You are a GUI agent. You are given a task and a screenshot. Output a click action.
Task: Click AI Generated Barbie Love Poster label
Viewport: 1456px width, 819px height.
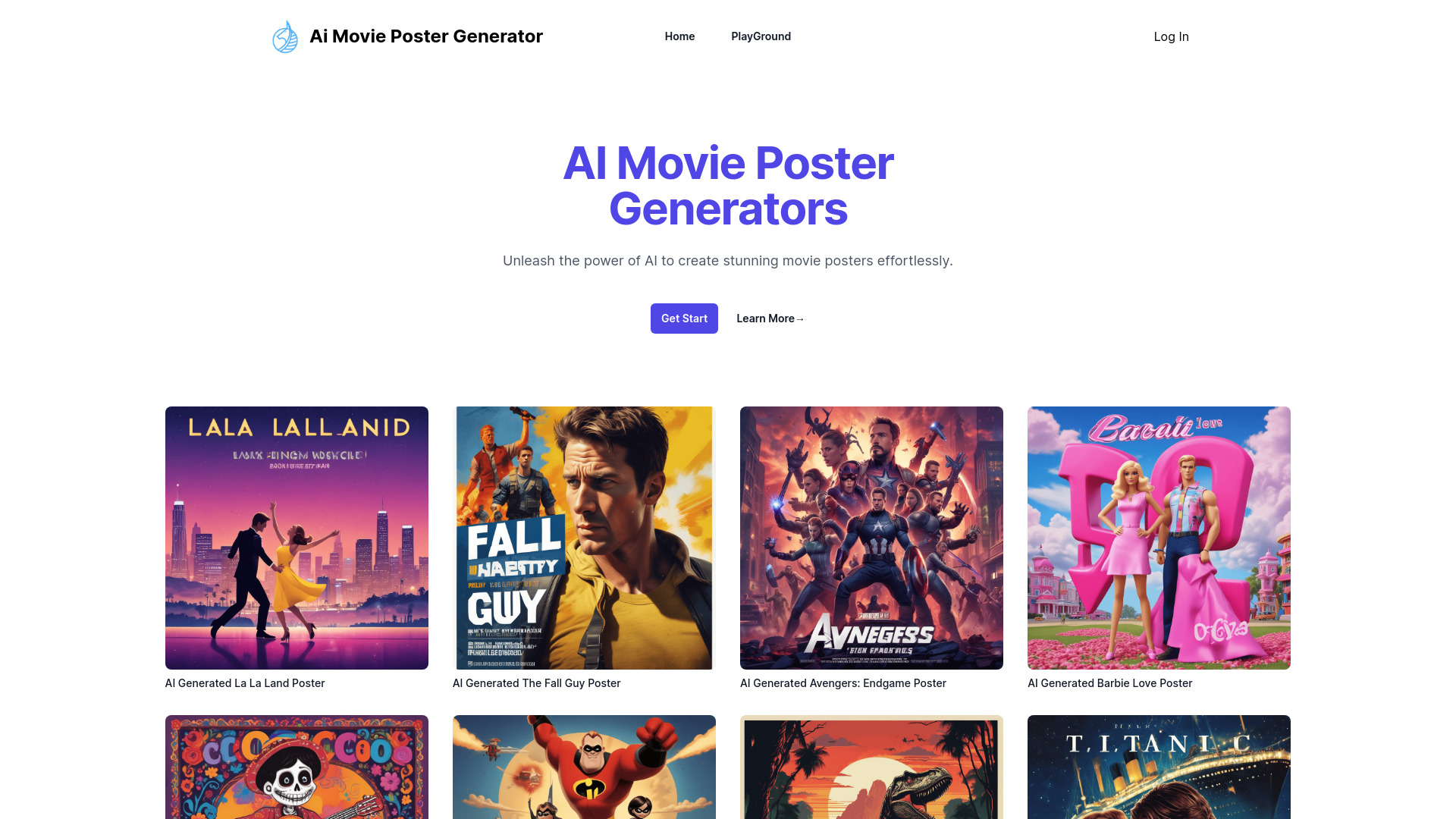1109,682
